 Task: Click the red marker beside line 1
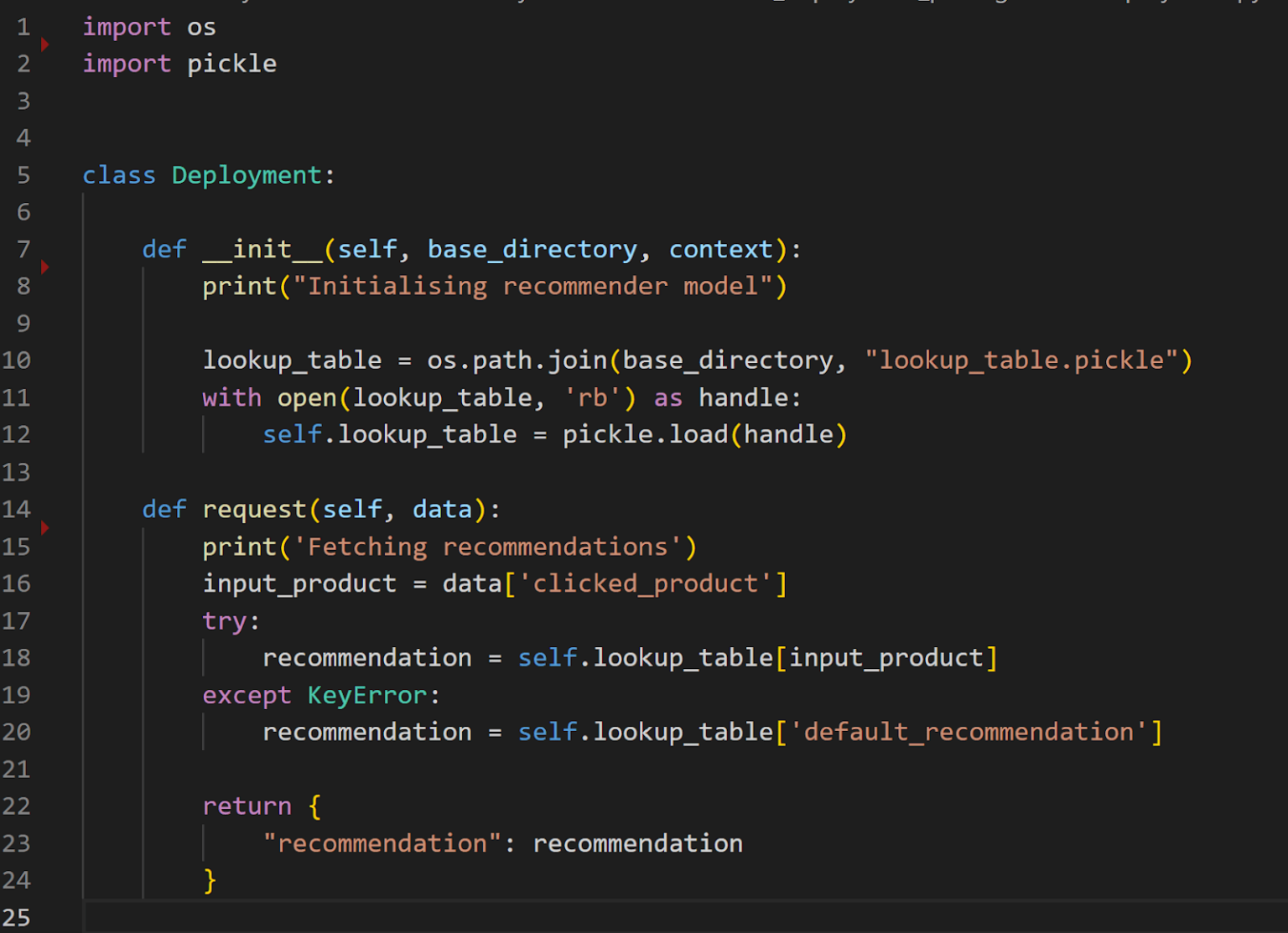tap(45, 44)
